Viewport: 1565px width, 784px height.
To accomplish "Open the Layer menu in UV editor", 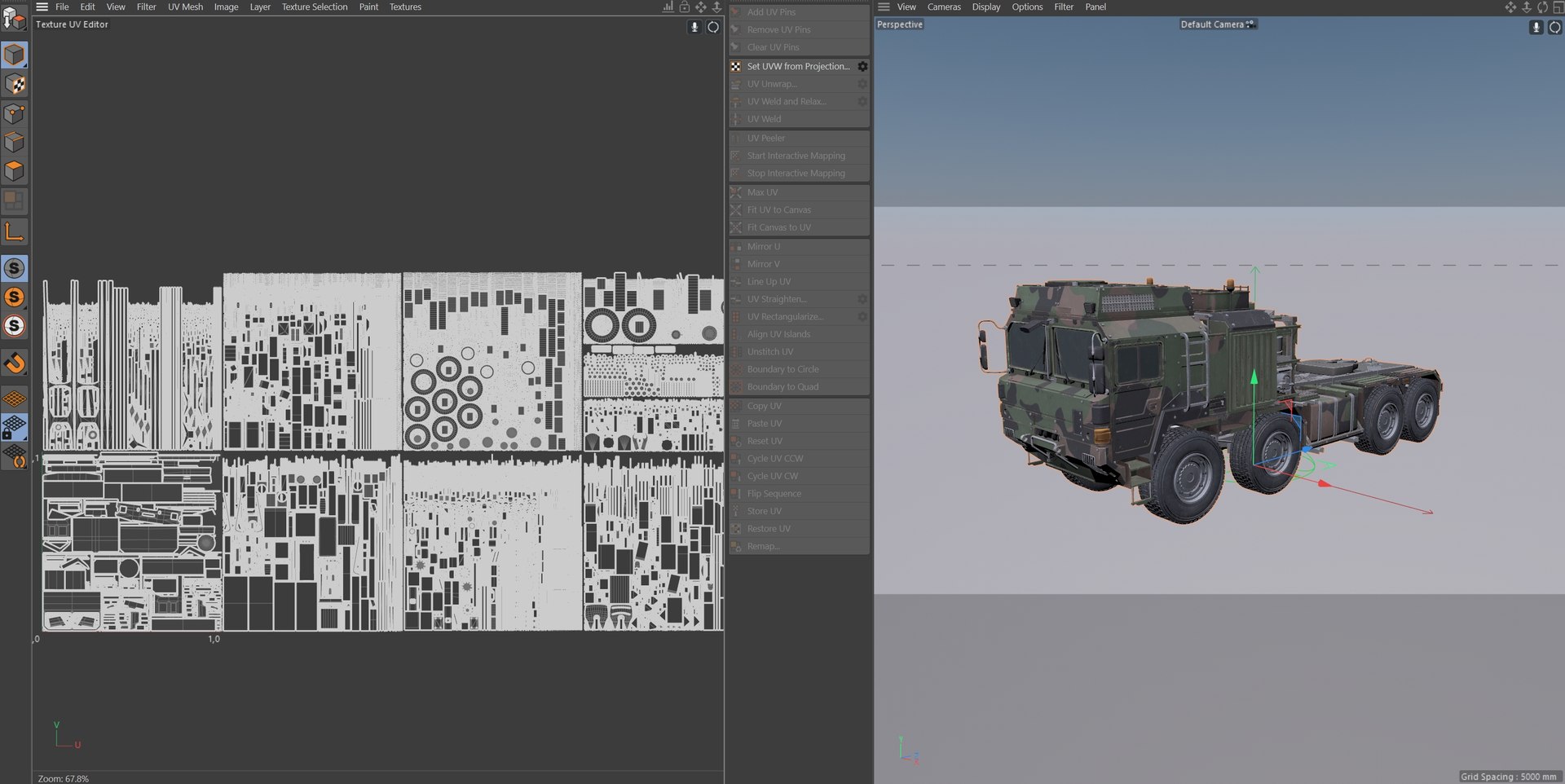I will pos(260,7).
